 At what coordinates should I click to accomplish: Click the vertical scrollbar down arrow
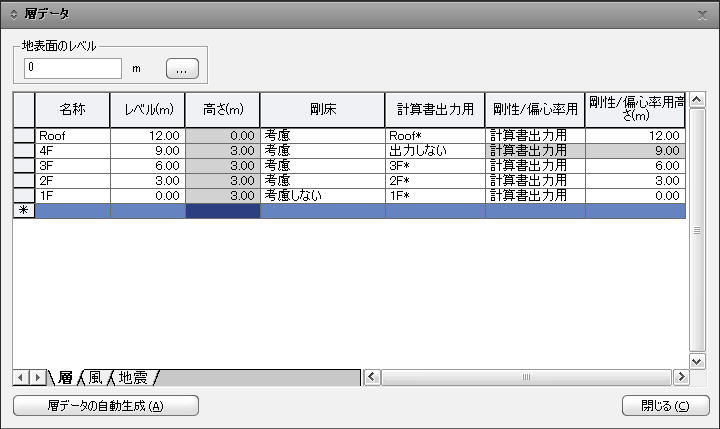698,360
